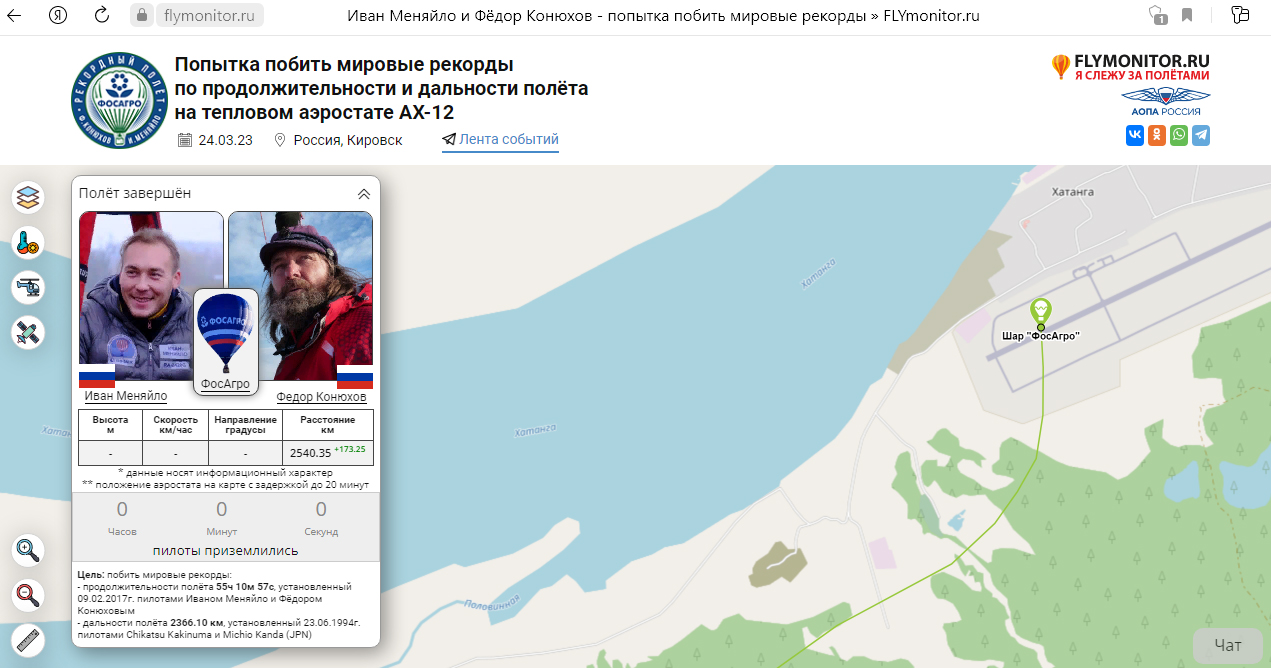The image size is (1271, 668).
Task: Click the location pin beside Россия, Кировск
Action: [x=280, y=140]
